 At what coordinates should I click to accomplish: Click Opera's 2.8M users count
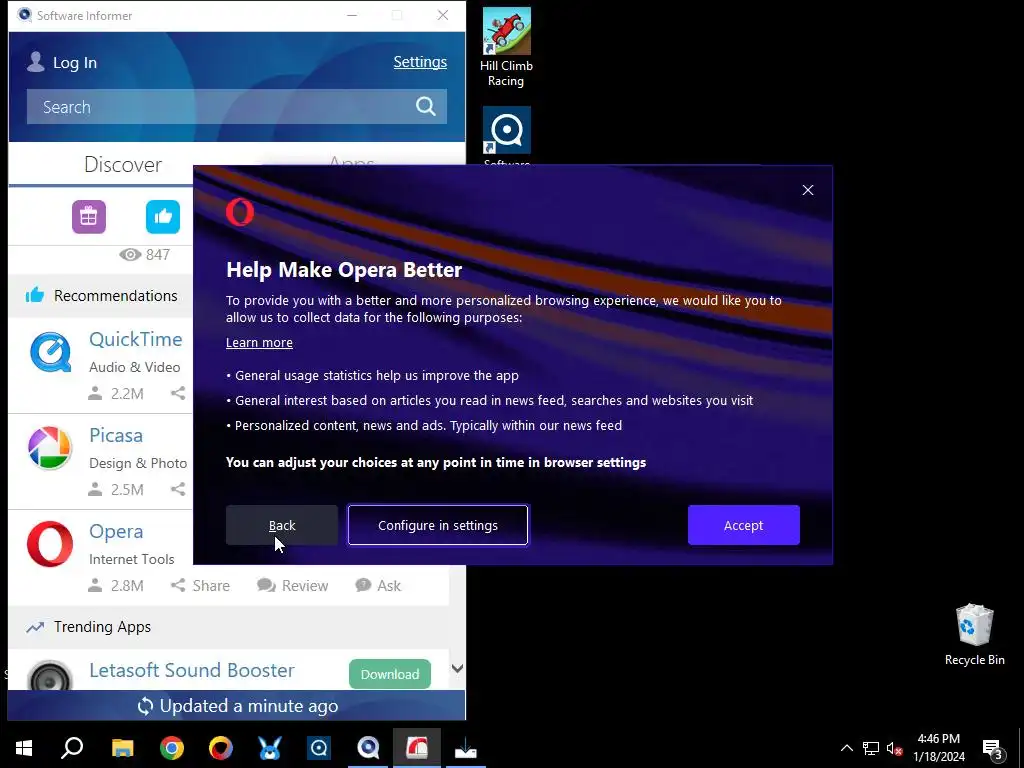(116, 585)
